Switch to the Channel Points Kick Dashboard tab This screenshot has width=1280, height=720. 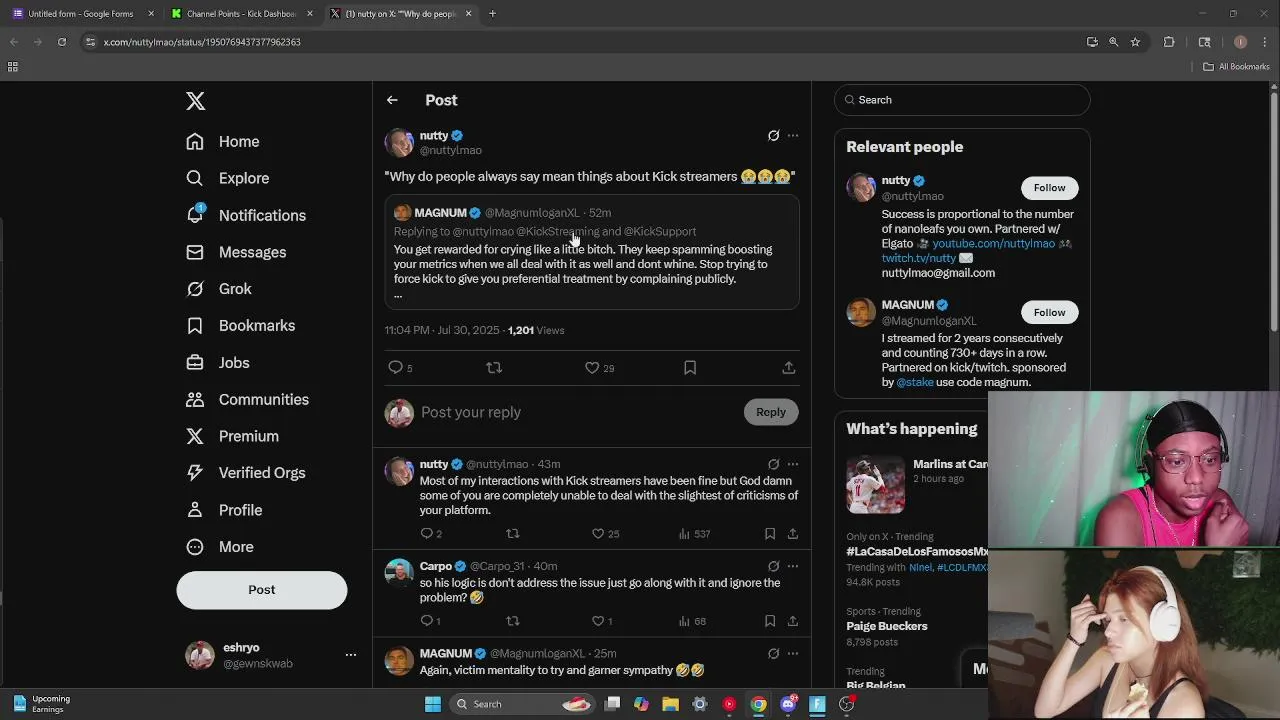click(x=240, y=14)
